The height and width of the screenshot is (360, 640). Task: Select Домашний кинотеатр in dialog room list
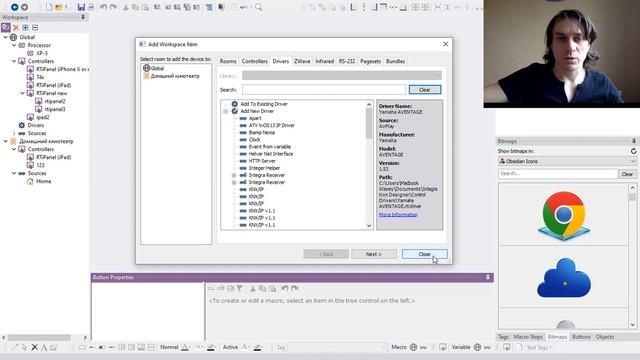tap(171, 76)
